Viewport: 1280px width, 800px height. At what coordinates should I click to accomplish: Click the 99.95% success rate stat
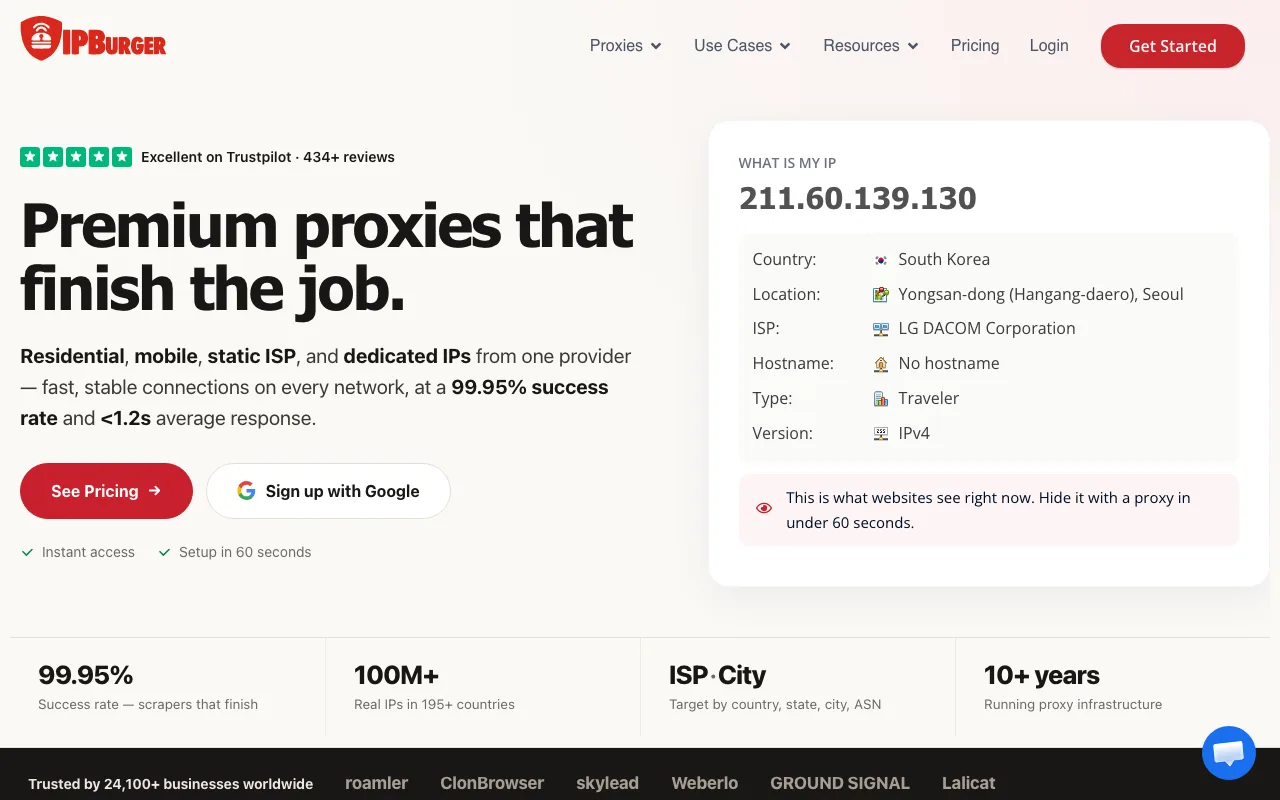tap(148, 688)
